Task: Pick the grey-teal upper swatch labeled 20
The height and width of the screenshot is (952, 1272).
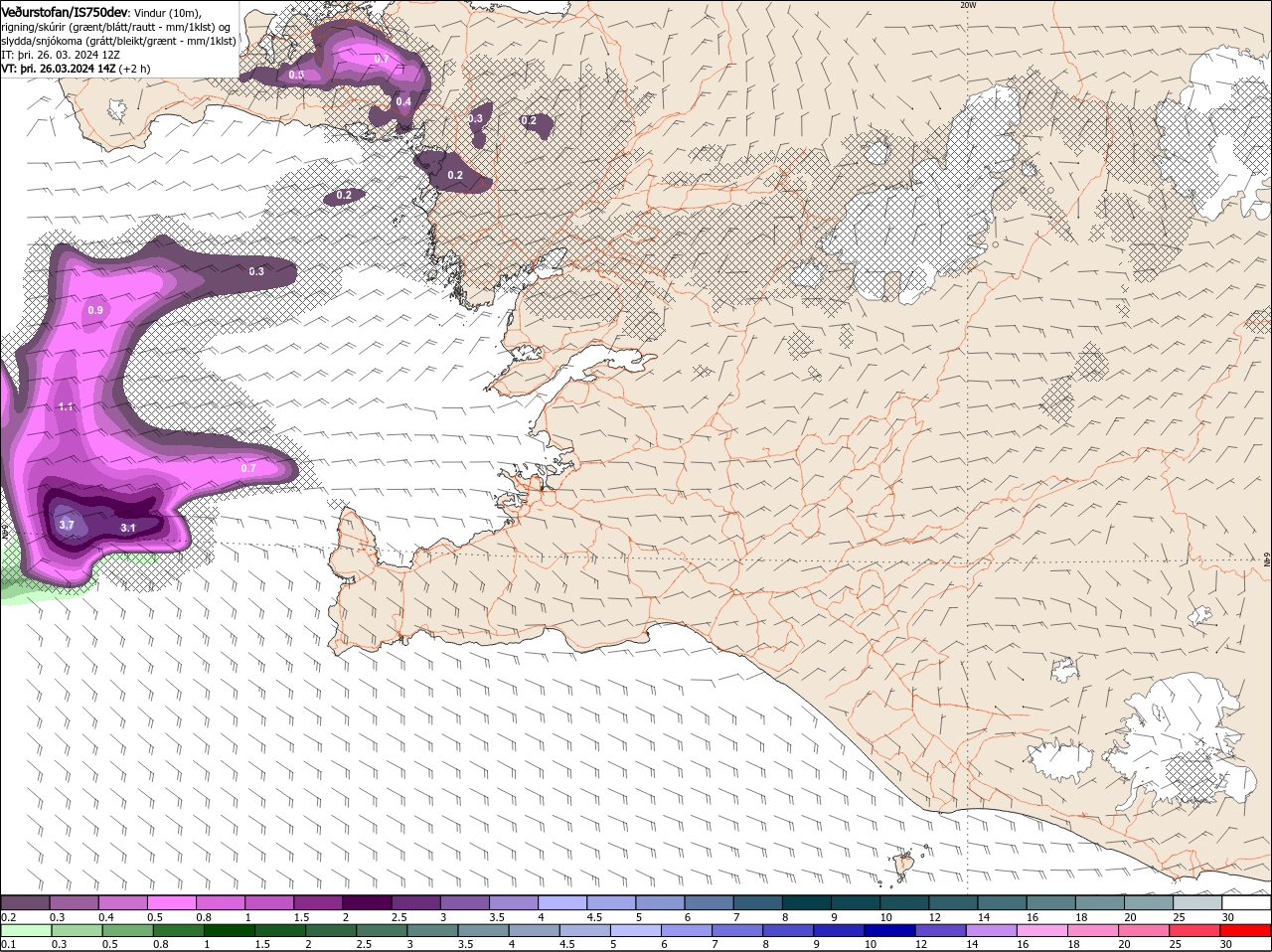Action: click(1150, 902)
